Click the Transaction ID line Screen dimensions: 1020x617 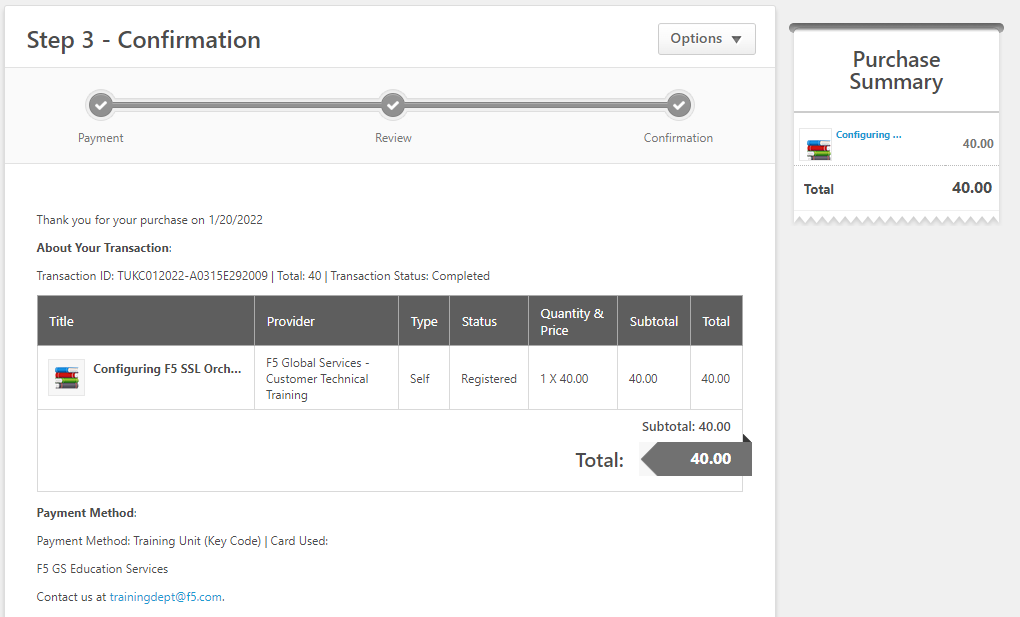(x=263, y=276)
